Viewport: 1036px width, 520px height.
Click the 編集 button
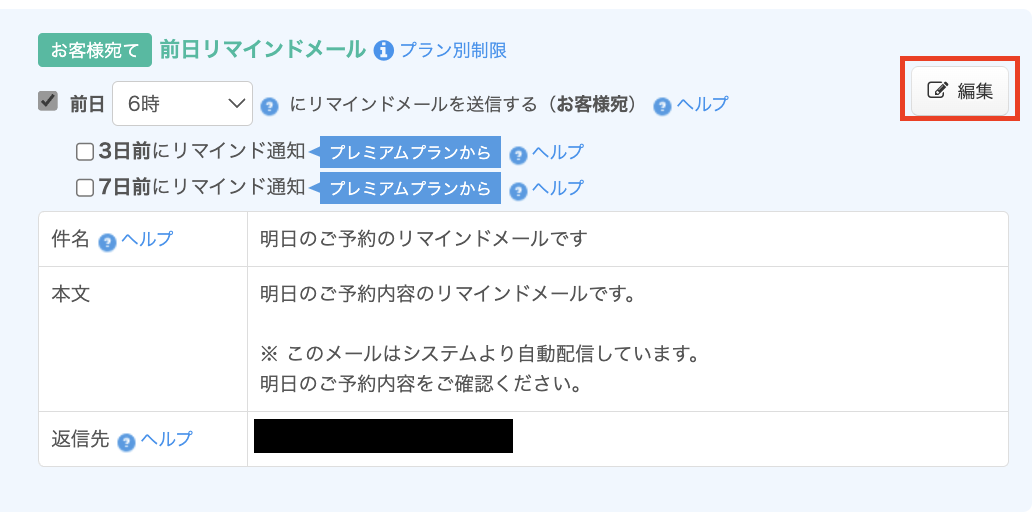coord(960,91)
